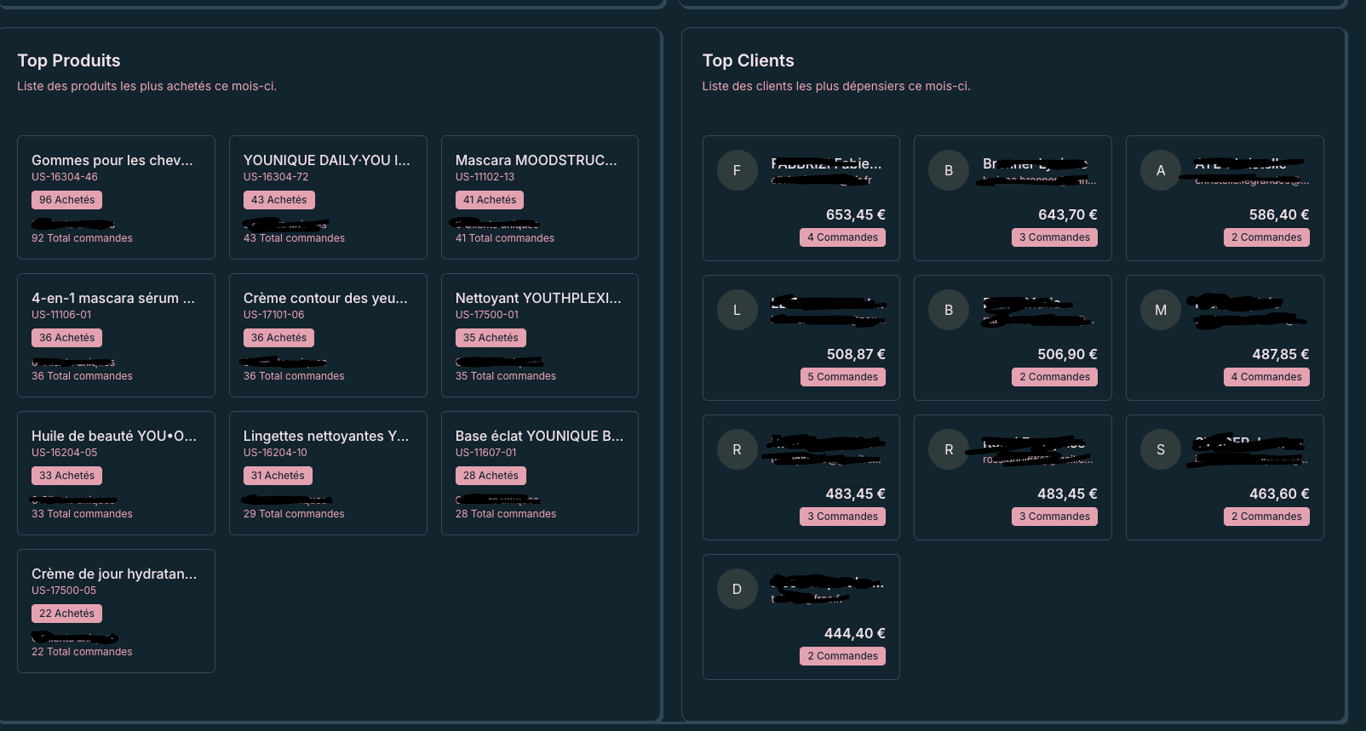Click the reference US-11607-01
The width and height of the screenshot is (1366, 731).
[486, 453]
